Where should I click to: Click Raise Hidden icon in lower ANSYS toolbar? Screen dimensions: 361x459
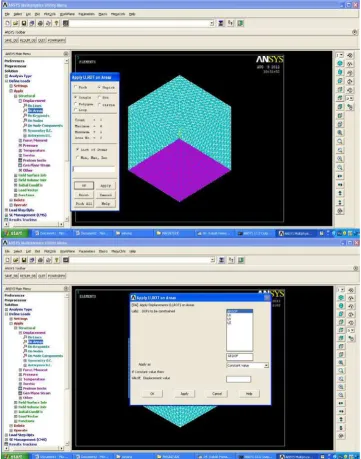coord(221,260)
